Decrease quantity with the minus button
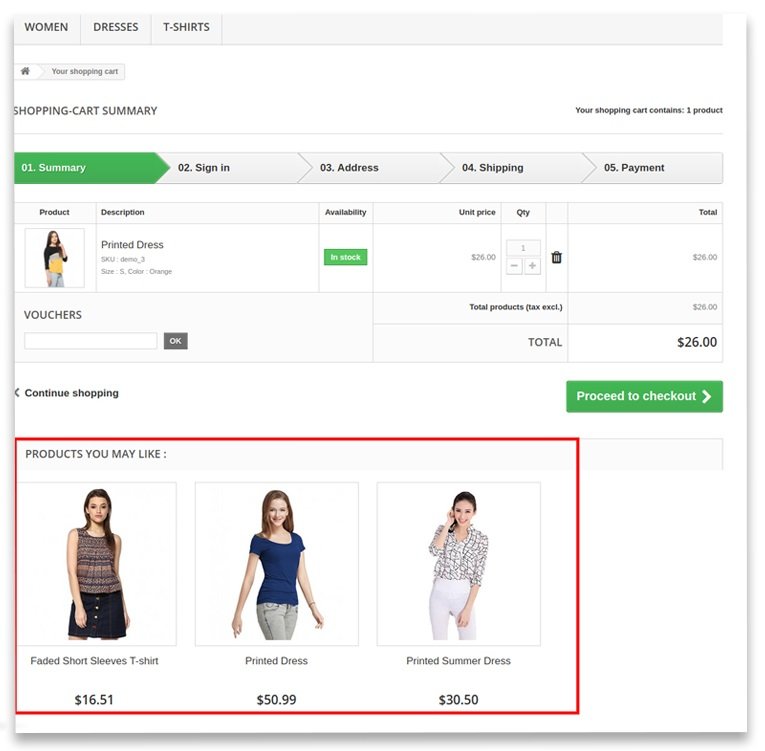Viewport: 765px width, 751px height. (514, 266)
